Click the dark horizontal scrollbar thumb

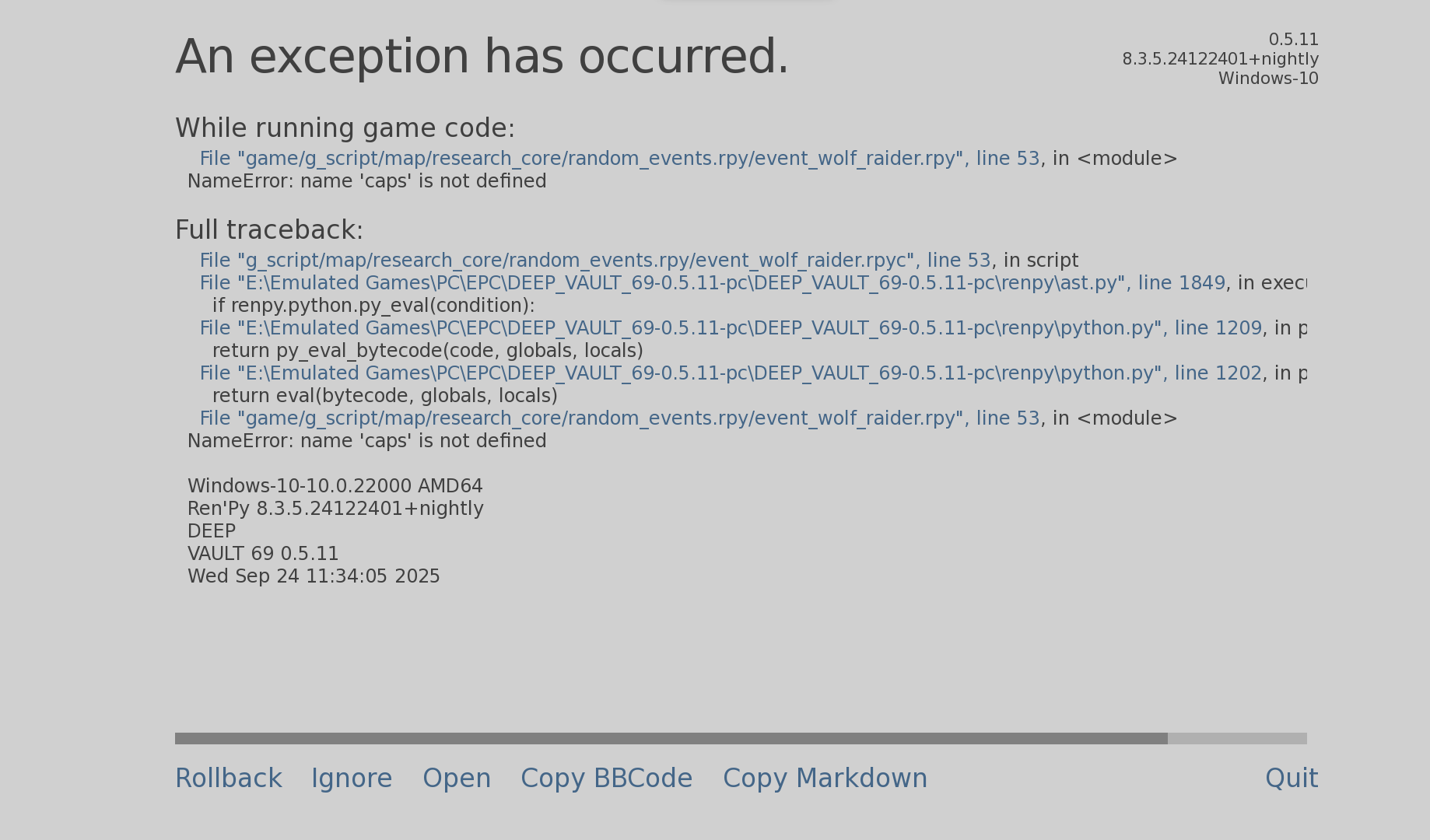click(671, 738)
